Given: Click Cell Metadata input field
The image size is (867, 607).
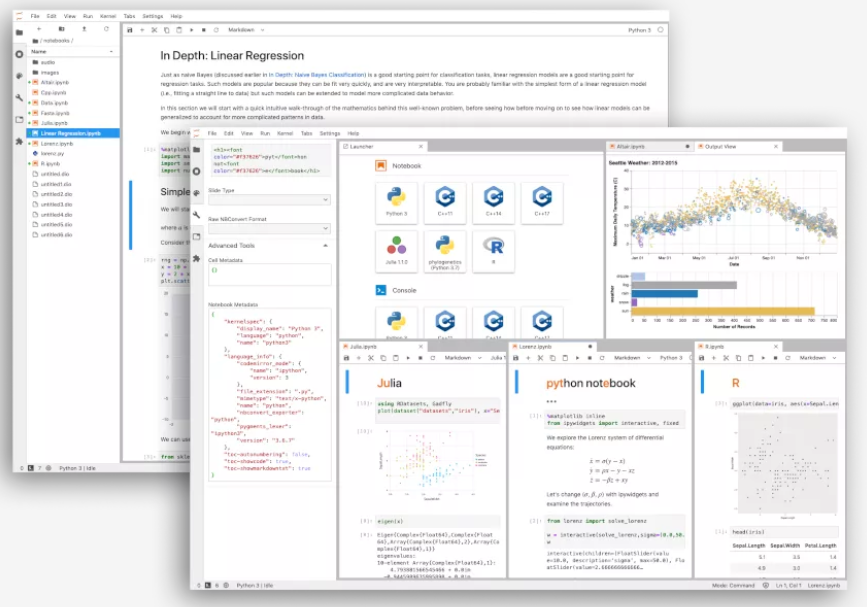Looking at the screenshot, I should pos(269,275).
